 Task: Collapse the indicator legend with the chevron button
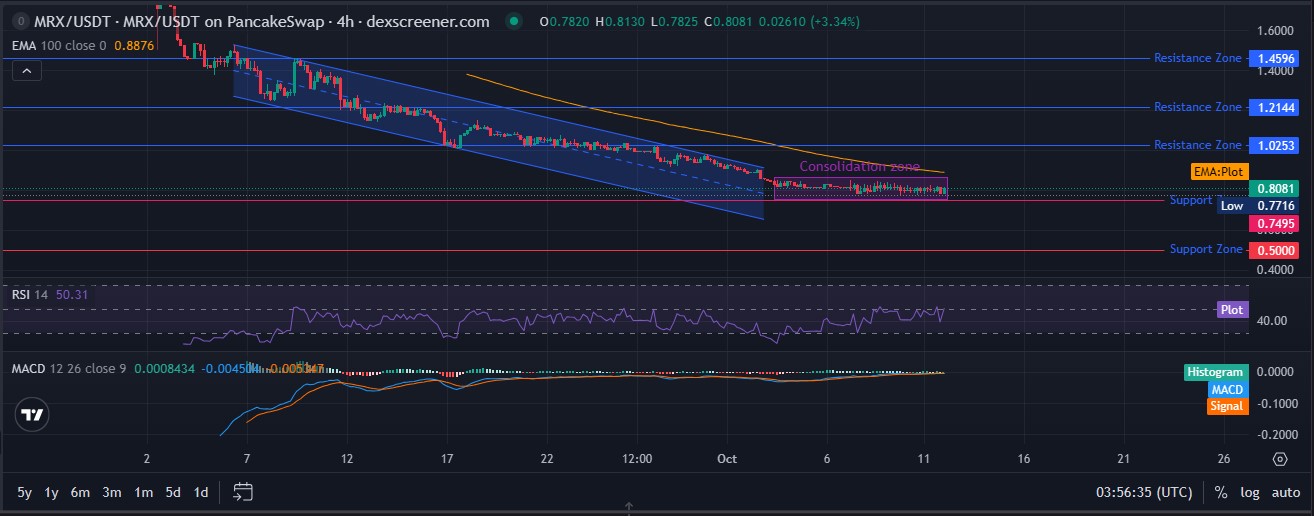27,70
